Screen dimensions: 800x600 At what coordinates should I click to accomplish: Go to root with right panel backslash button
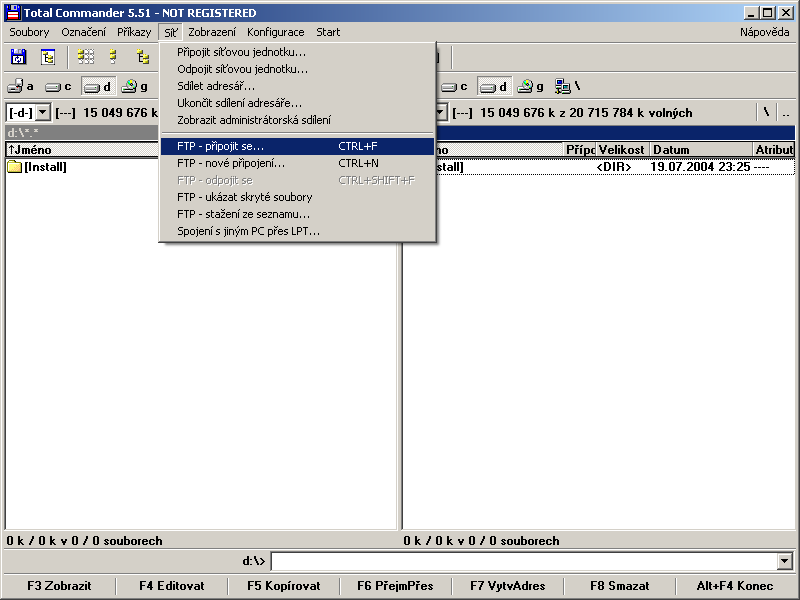tap(766, 112)
